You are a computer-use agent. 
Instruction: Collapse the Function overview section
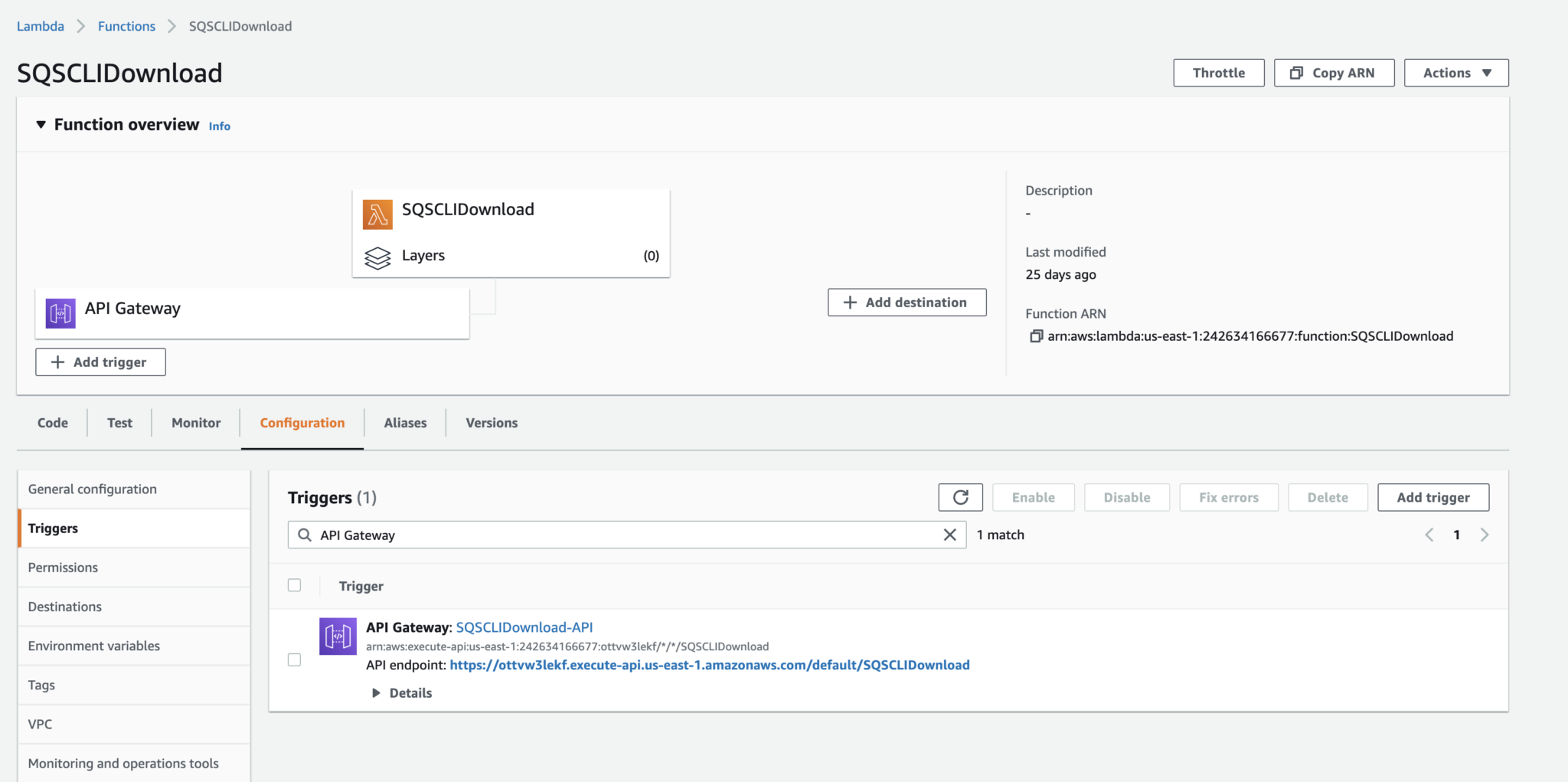(41, 124)
